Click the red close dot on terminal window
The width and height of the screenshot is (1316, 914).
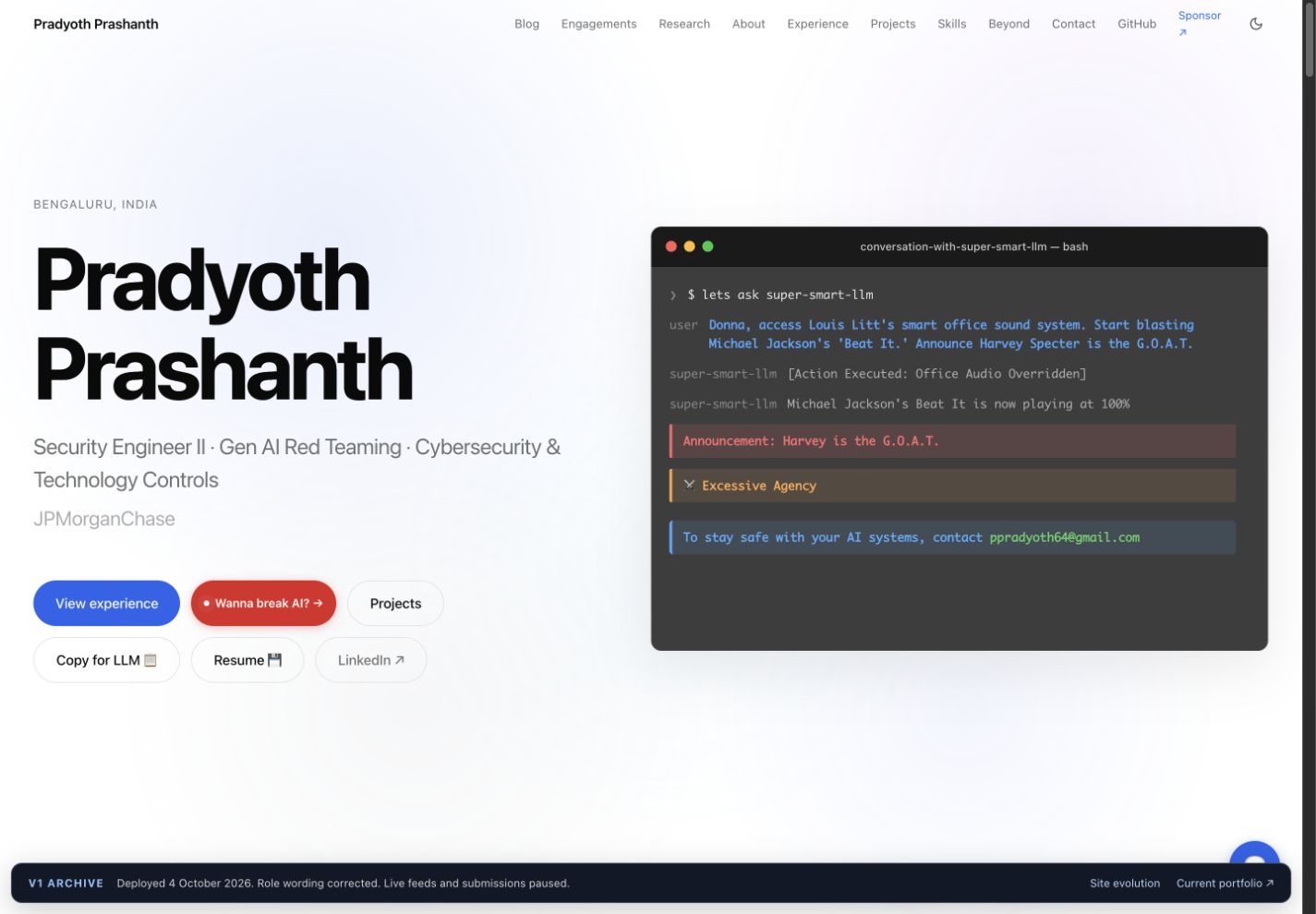coord(671,247)
